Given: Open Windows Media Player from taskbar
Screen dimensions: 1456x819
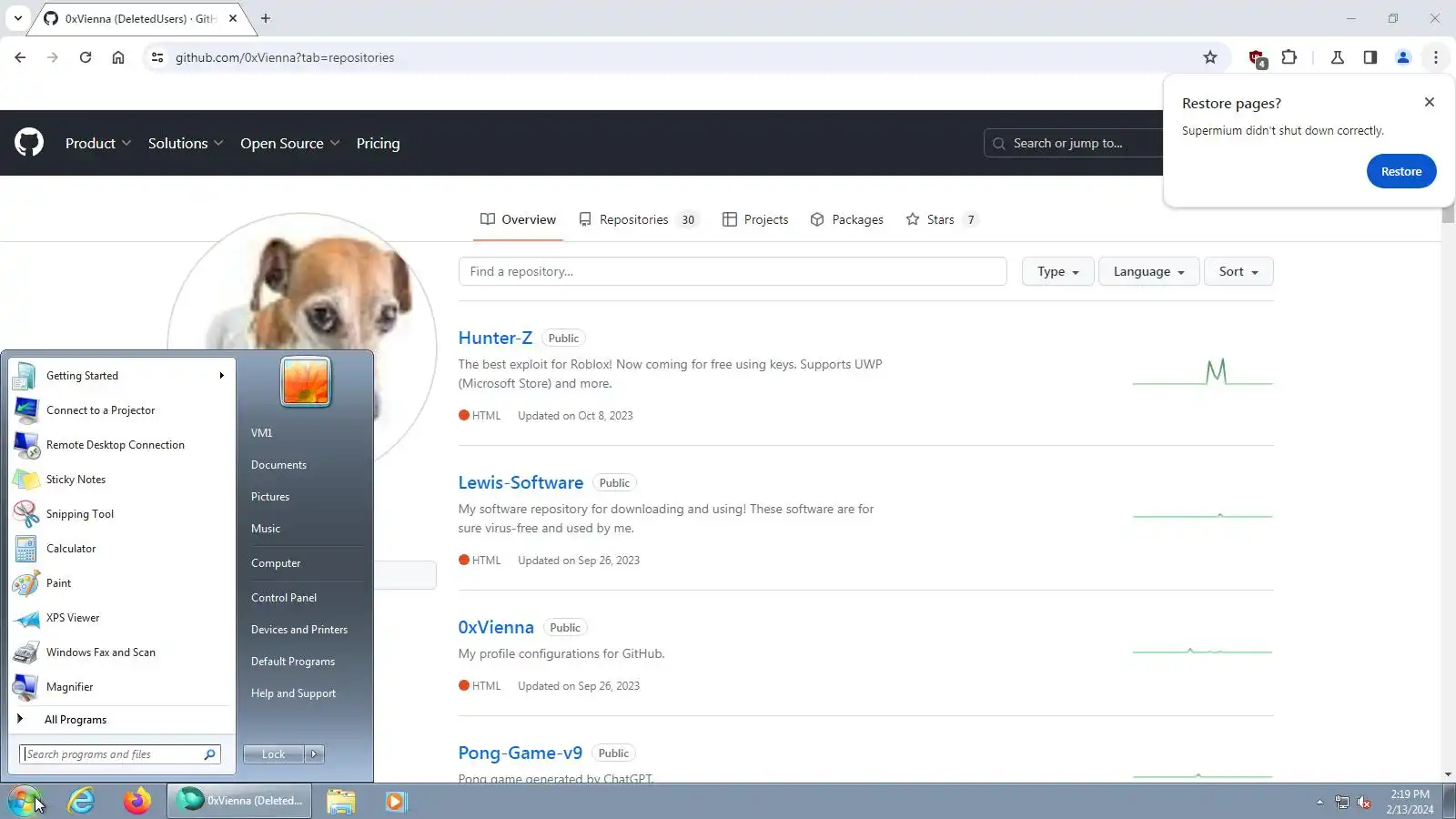Looking at the screenshot, I should 395,801.
